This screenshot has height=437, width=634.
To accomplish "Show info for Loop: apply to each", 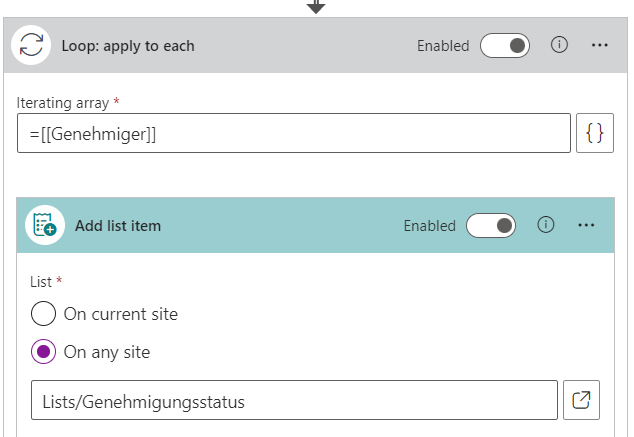I will 560,46.
